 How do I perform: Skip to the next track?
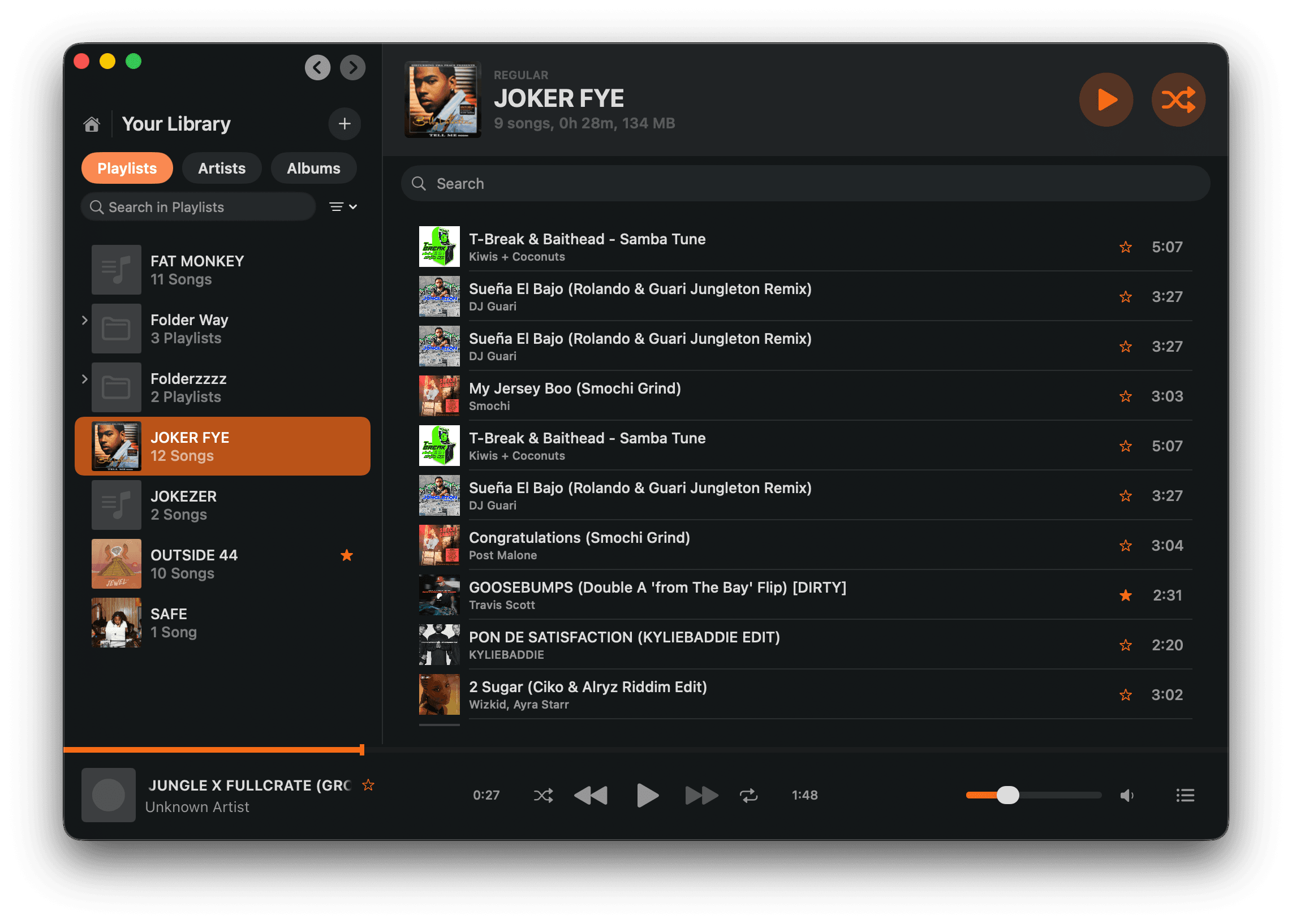(x=702, y=796)
